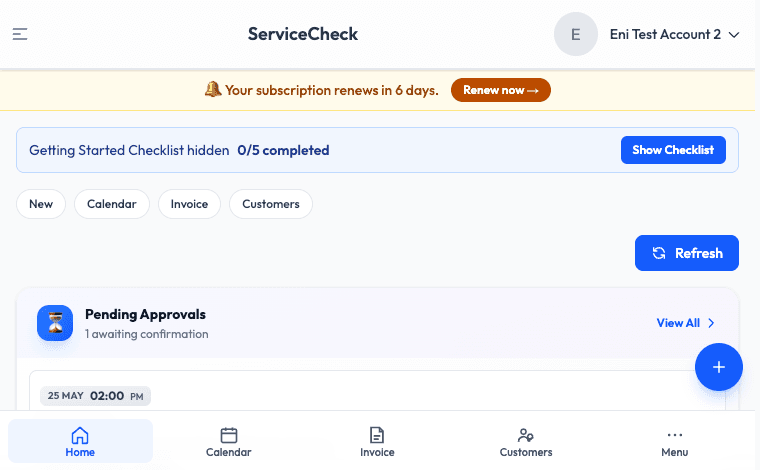Click the E profile avatar
This screenshot has height=470, width=760.
tap(575, 34)
